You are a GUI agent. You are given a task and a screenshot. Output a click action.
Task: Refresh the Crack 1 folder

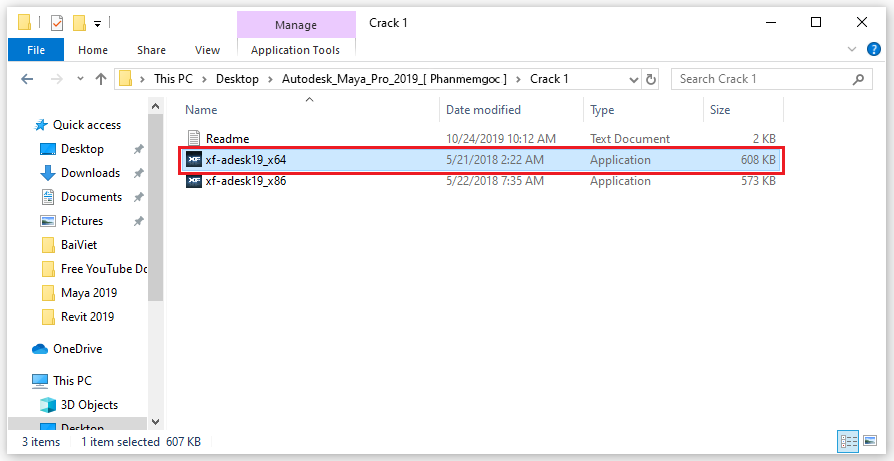point(651,79)
